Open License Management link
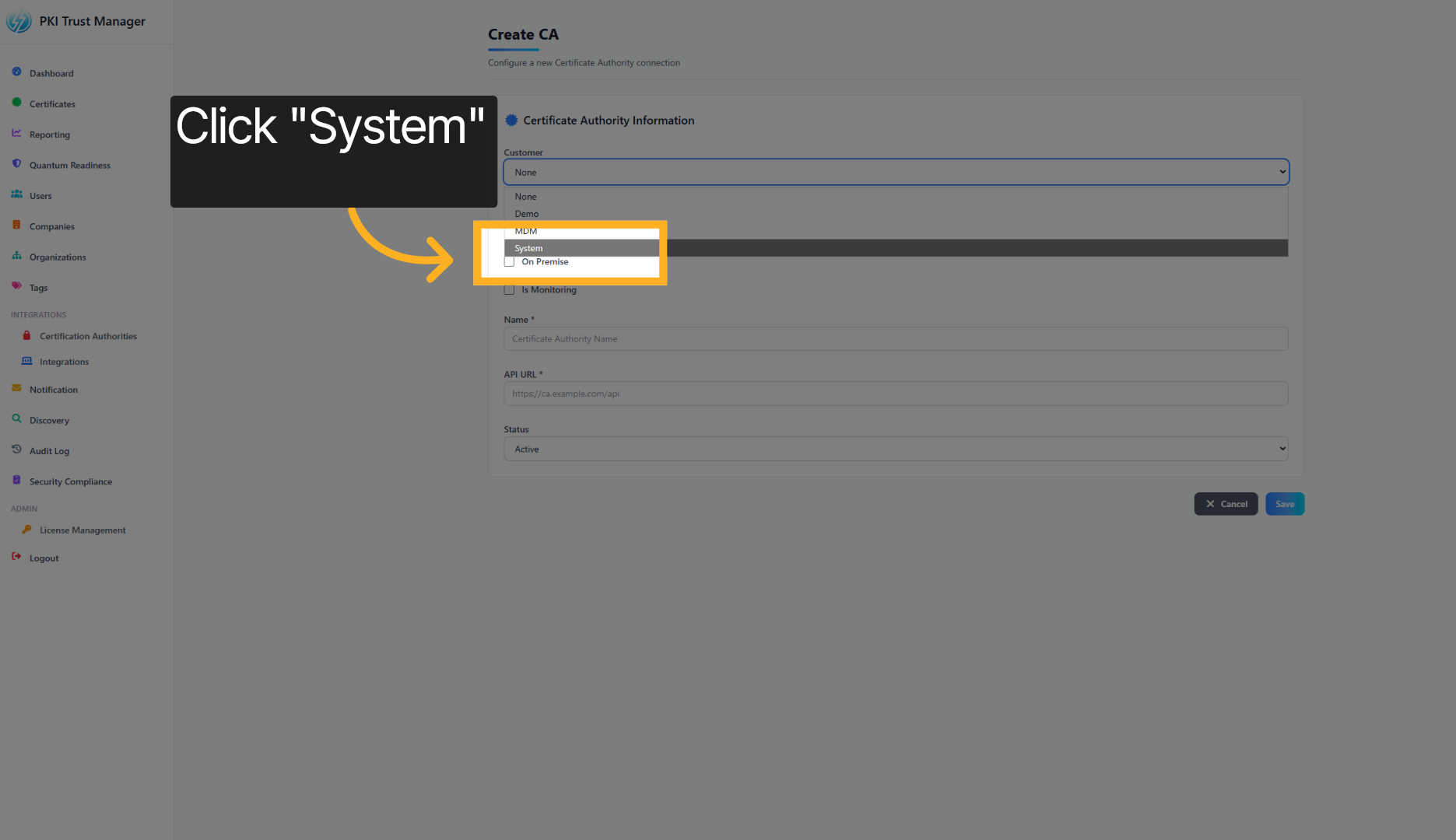1456x840 pixels. (82, 530)
